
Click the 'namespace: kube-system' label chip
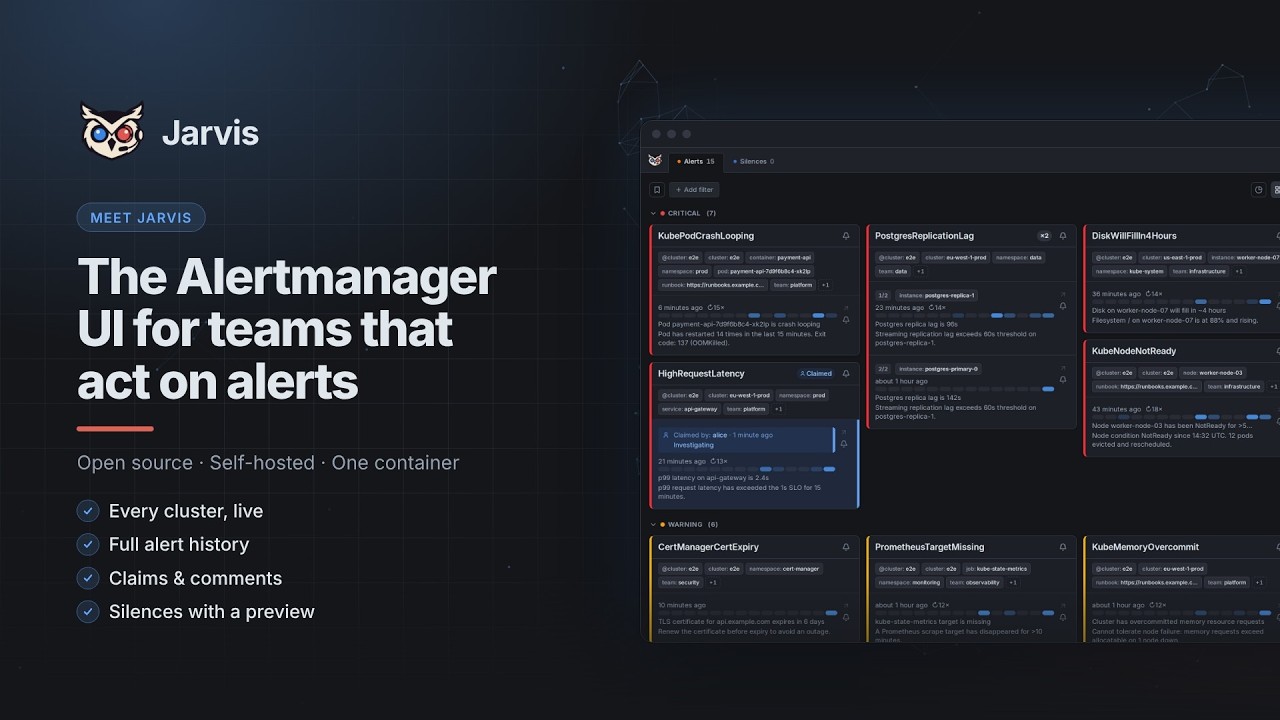pyautogui.click(x=1129, y=271)
